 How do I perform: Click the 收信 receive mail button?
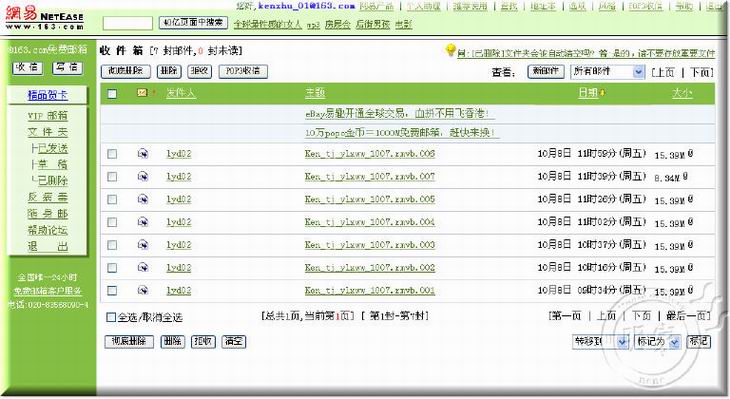tap(27, 68)
